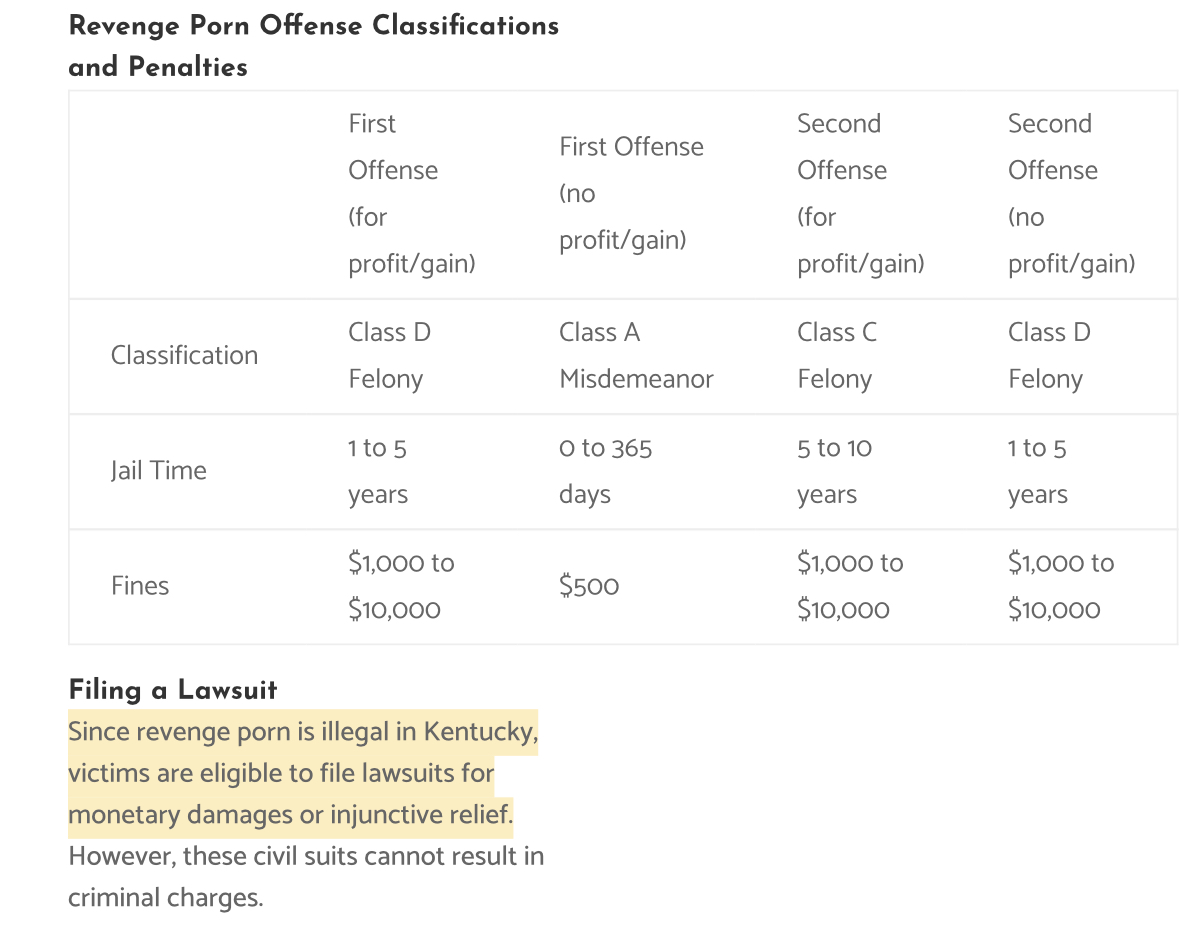The image size is (1179, 929).
Task: Click the highlighted 'victims are eligible to file' line
Action: click(x=281, y=773)
